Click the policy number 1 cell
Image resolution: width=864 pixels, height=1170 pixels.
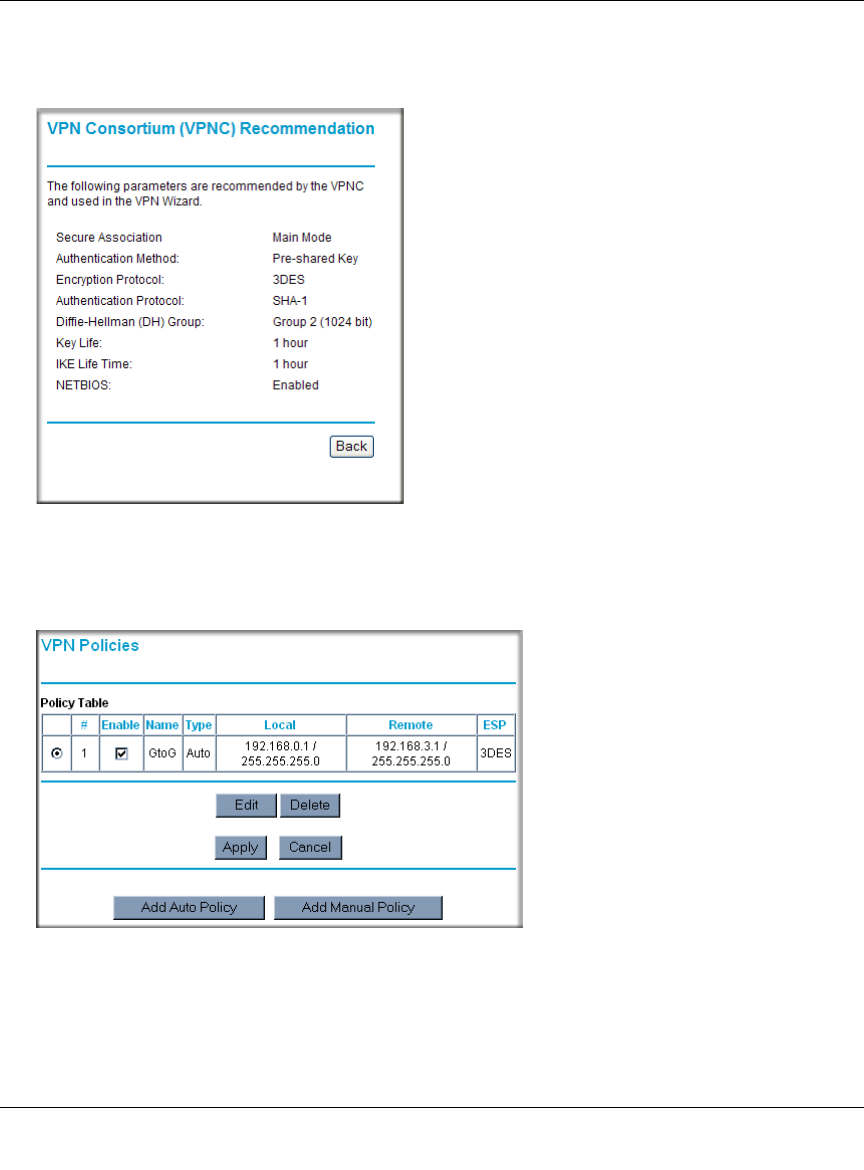[x=84, y=754]
